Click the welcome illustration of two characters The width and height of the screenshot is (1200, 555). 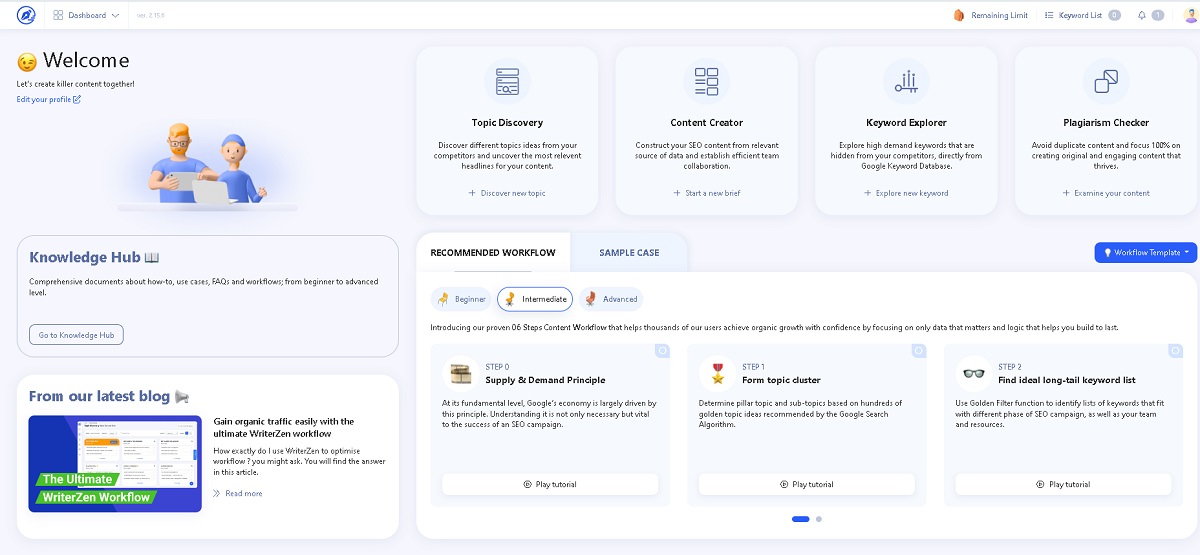pos(208,165)
